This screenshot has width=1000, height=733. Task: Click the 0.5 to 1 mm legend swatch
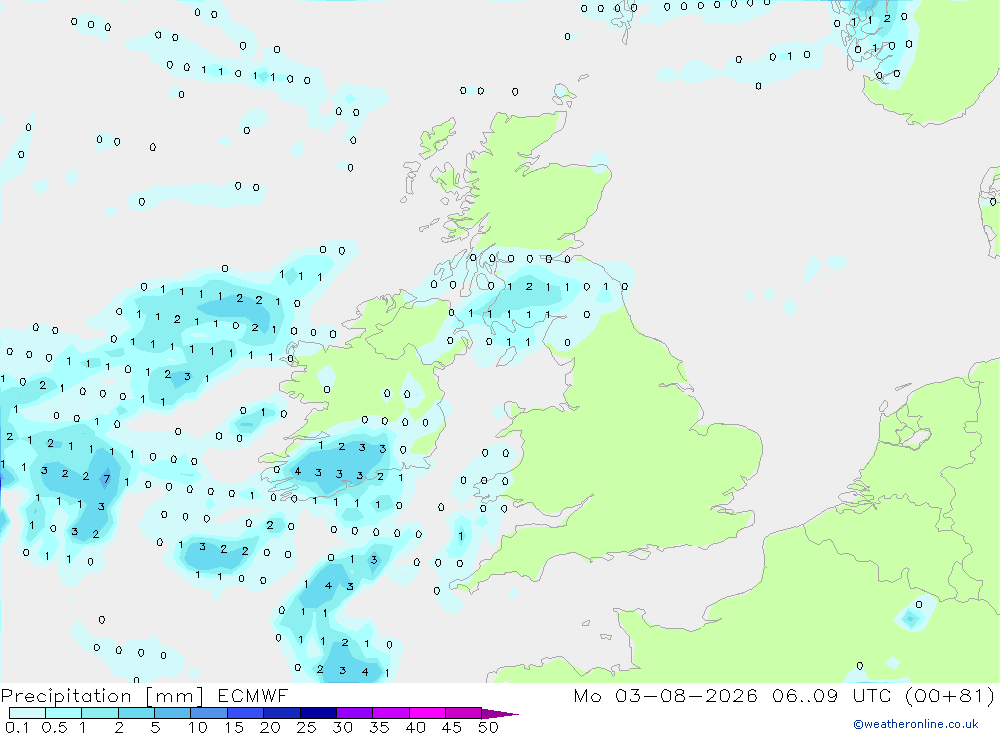click(64, 713)
